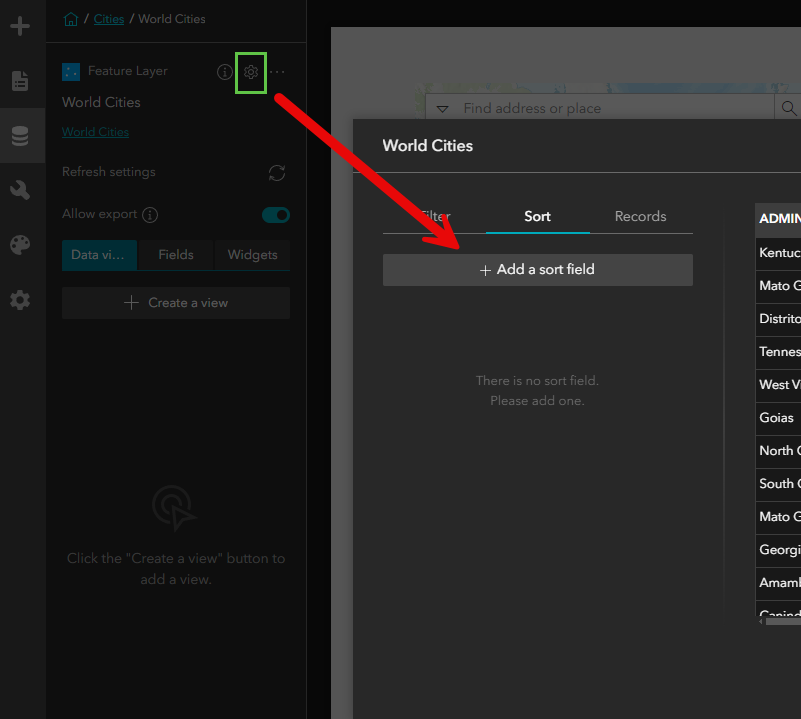Select the Utility wrench icon in the sidebar
Image resolution: width=801 pixels, height=719 pixels.
[x=22, y=189]
